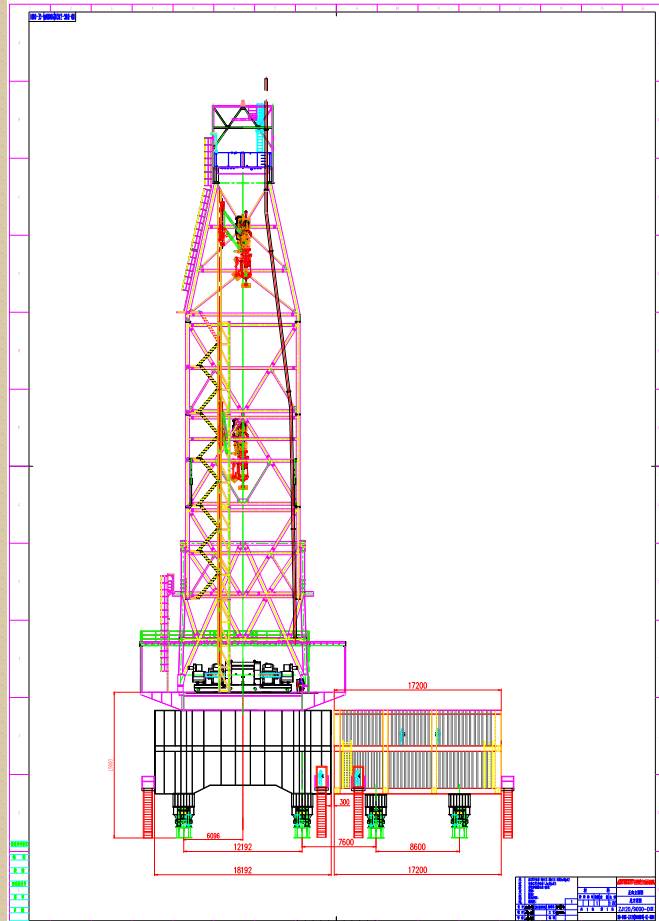Select the orange hook assembly at mid-derrick

coord(239,450)
